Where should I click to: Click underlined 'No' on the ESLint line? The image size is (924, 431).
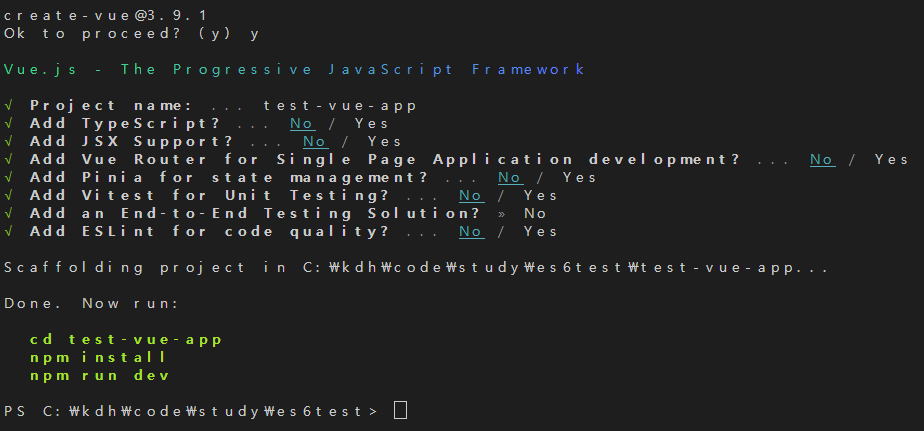[x=471, y=232]
